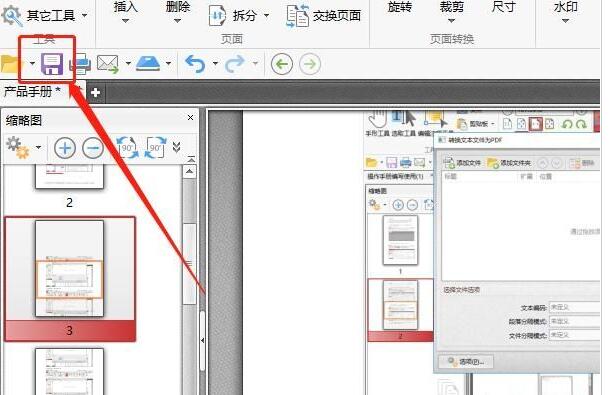Screen dimensions: 610x395
Task: Expand the redo history dropdown
Action: pos(255,63)
